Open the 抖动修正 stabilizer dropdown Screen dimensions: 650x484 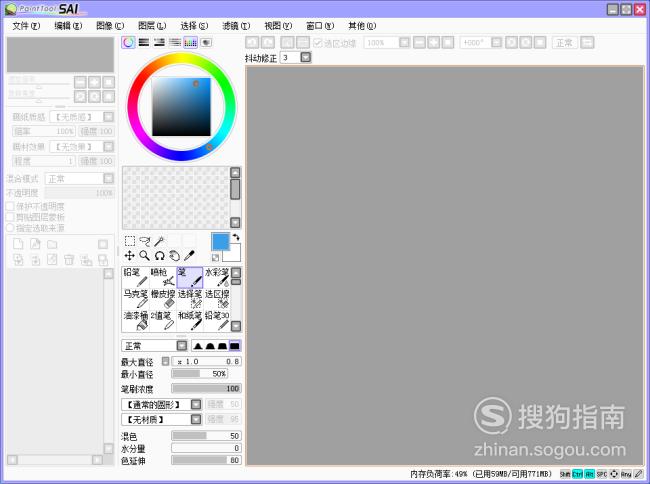point(306,57)
